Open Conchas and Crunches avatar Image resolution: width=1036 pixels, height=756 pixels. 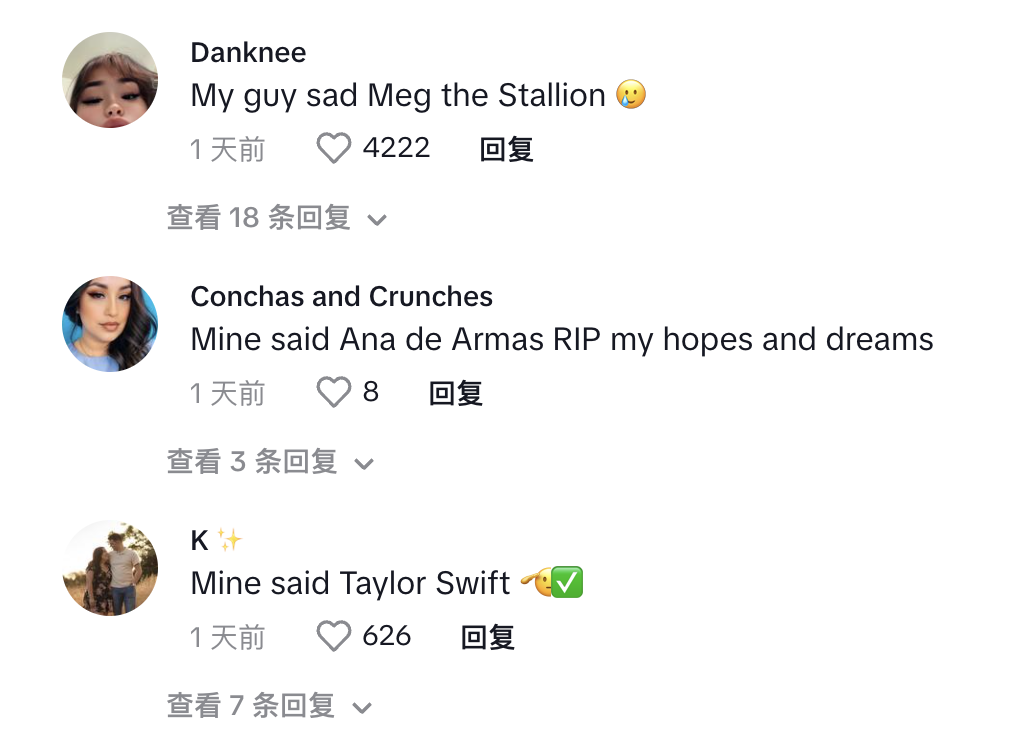tap(110, 324)
